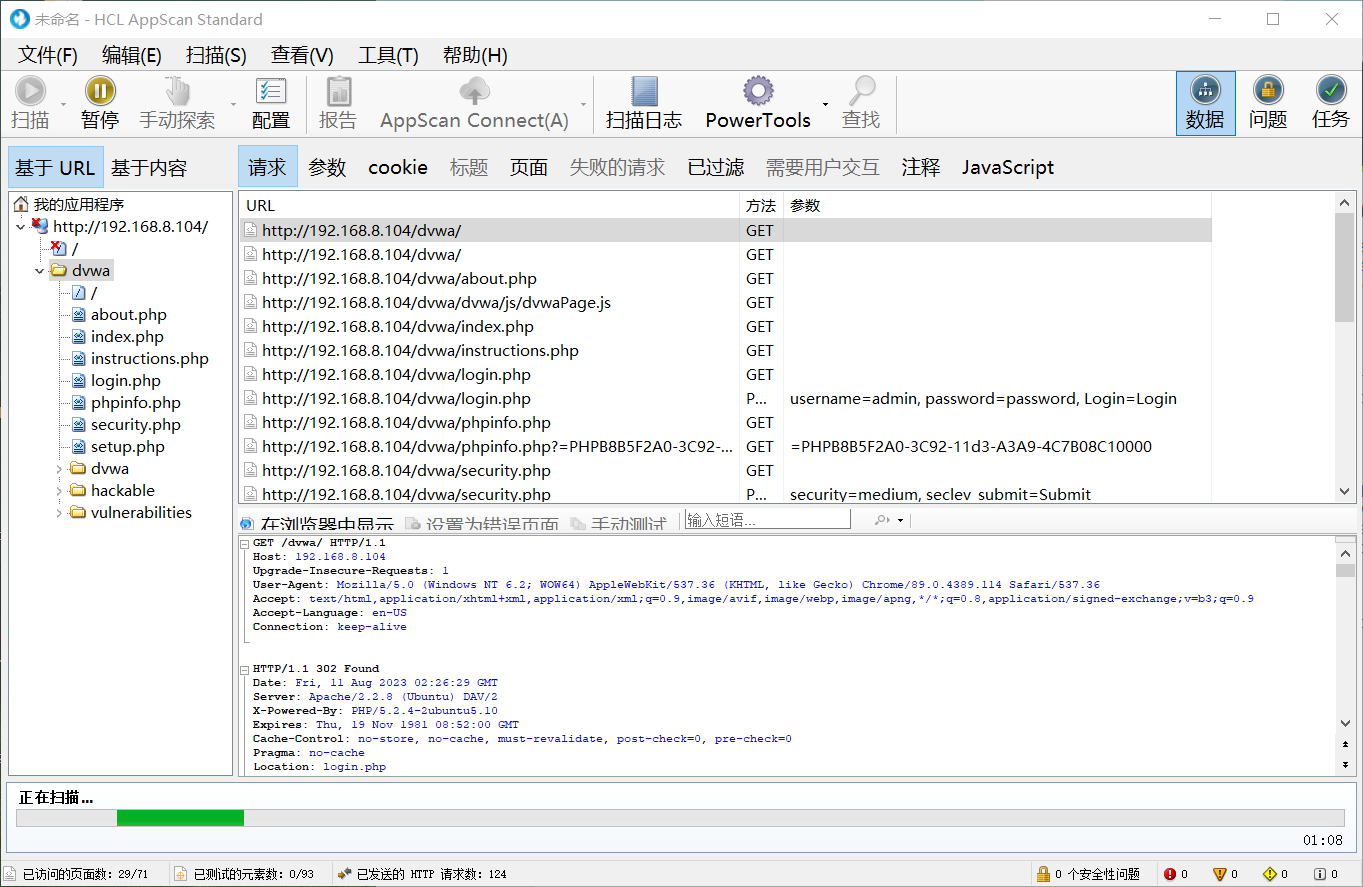This screenshot has height=887, width=1363.
Task: Open the 工具(T) menu
Action: 388,55
